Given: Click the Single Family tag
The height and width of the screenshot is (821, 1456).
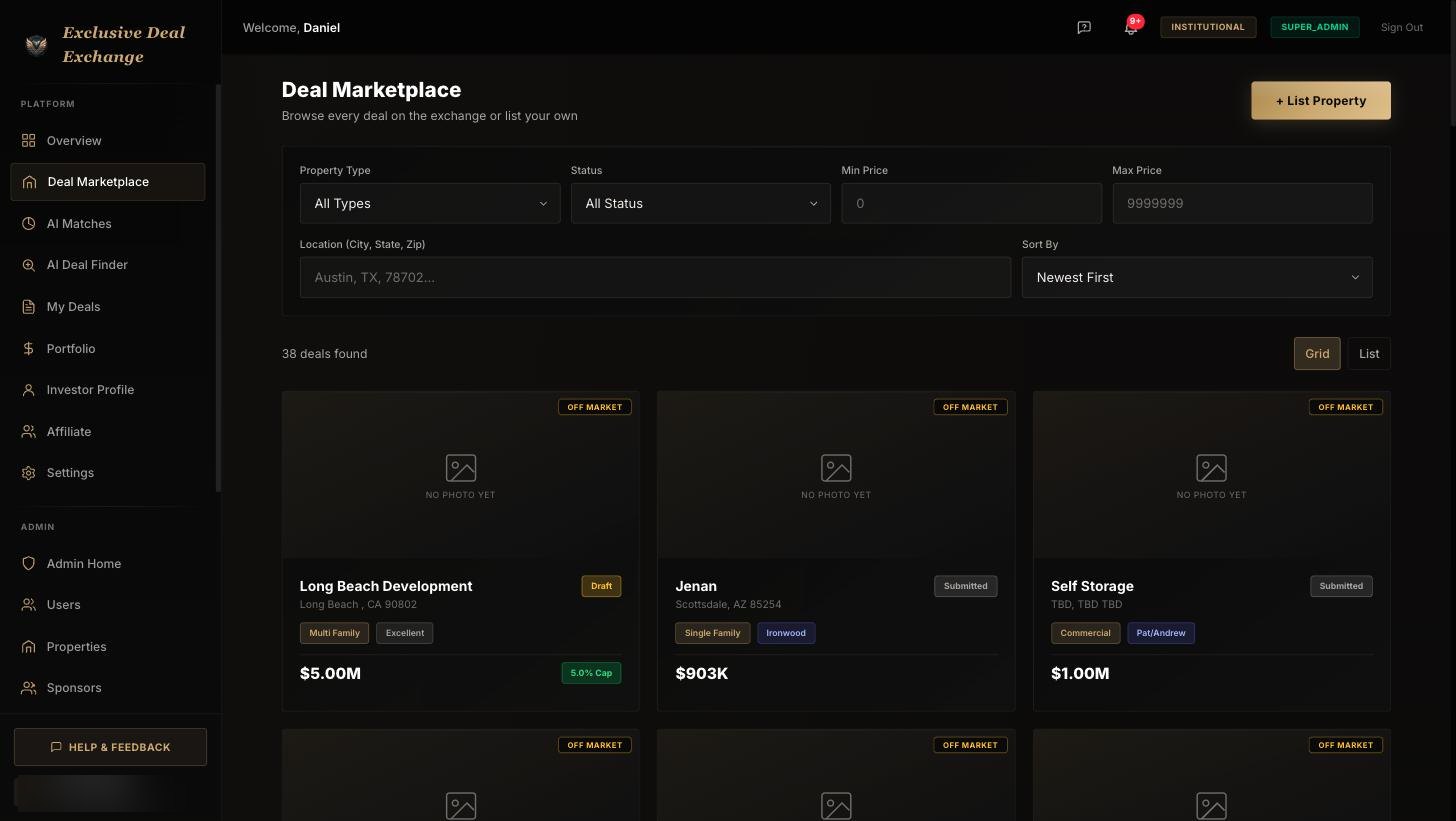Looking at the screenshot, I should [x=713, y=633].
